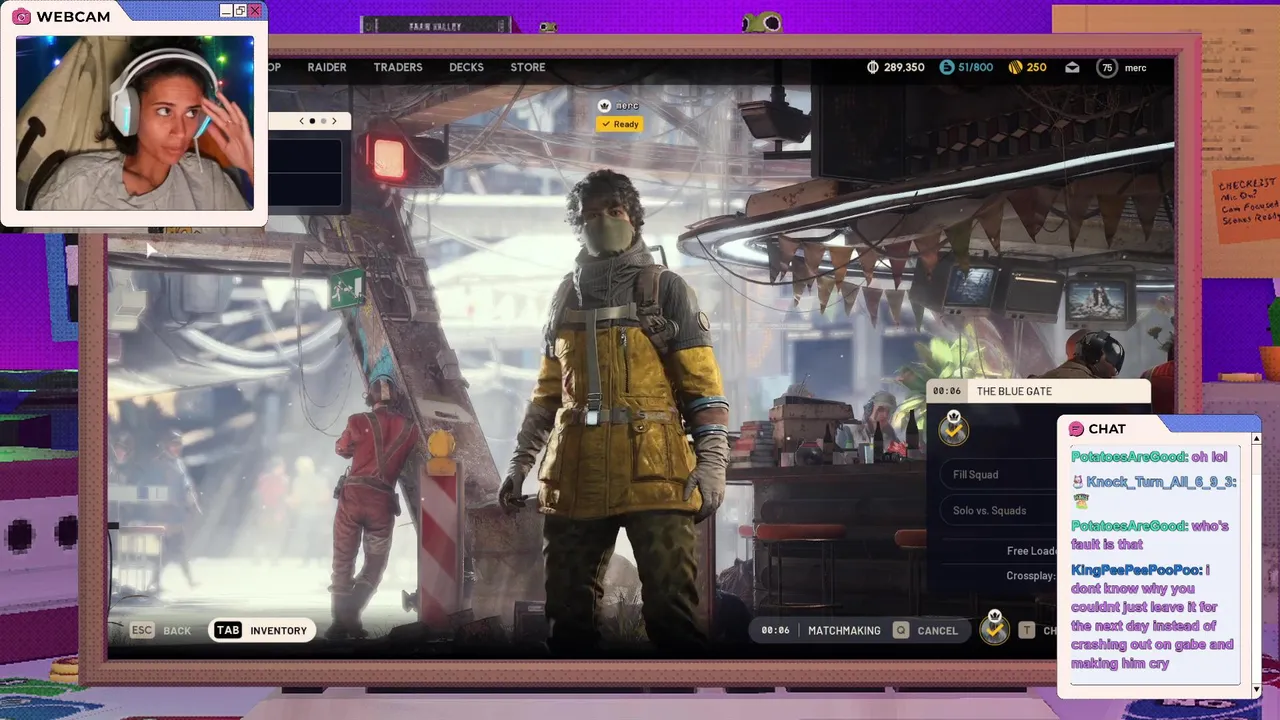Click the WEBCAM window title
Image resolution: width=1280 pixels, height=720 pixels.
[73, 16]
